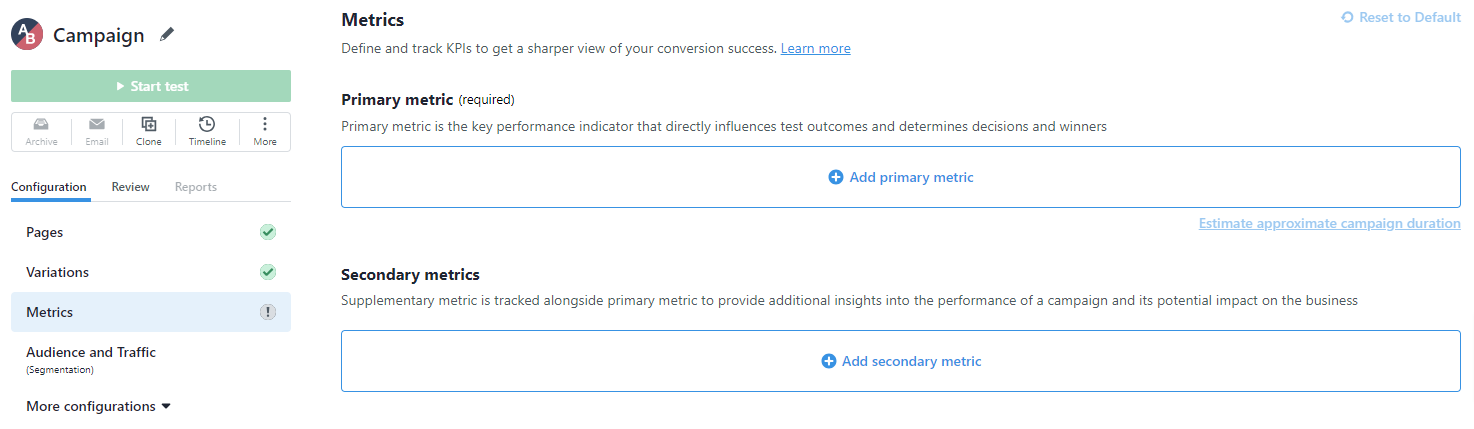Viewport: 1474px width, 429px height.
Task: Open the Learn more link
Action: click(816, 48)
